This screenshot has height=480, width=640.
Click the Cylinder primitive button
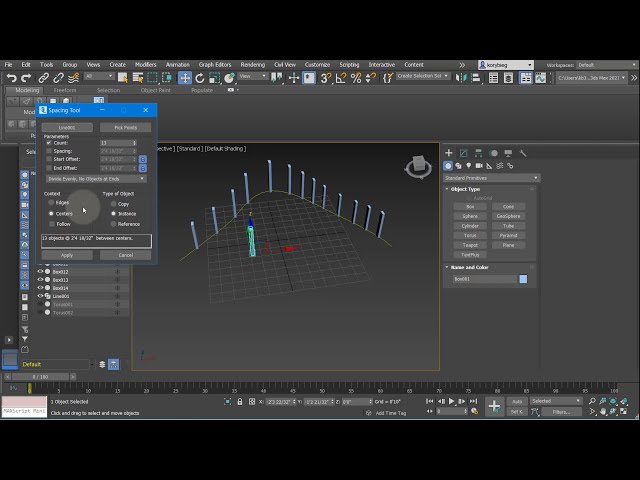pyautogui.click(x=470, y=226)
